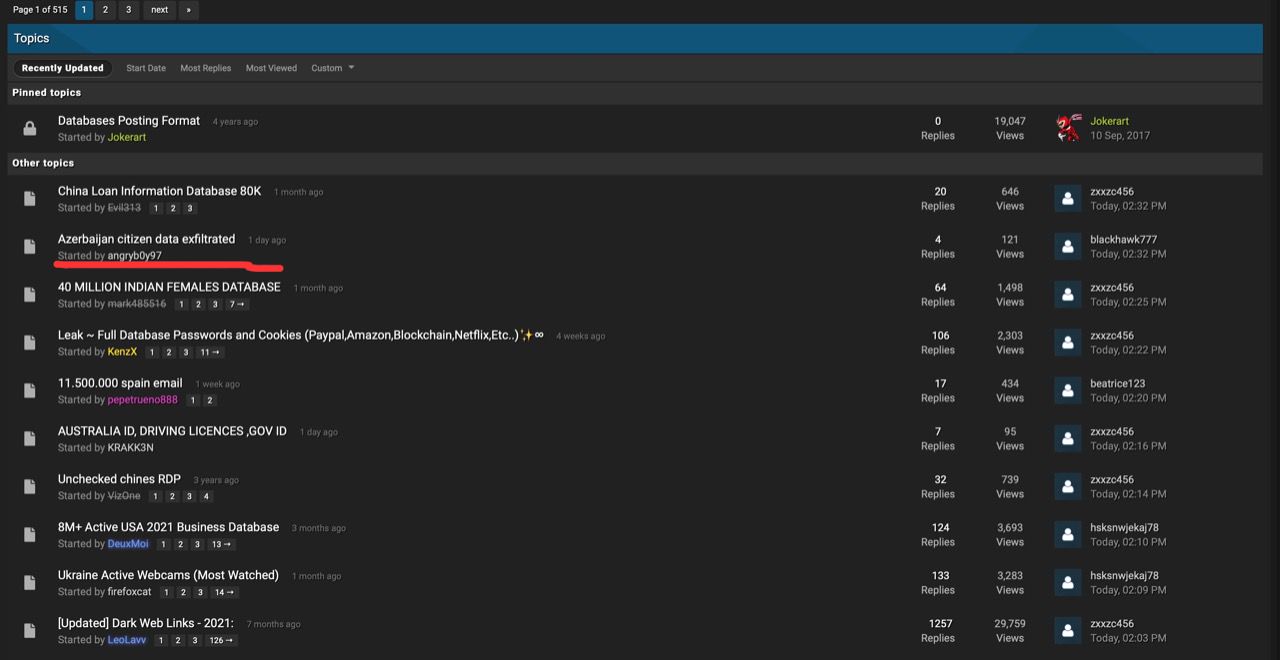The image size is (1280, 660).
Task: Click the lock icon beside Databases Posting Format
Action: (x=30, y=128)
